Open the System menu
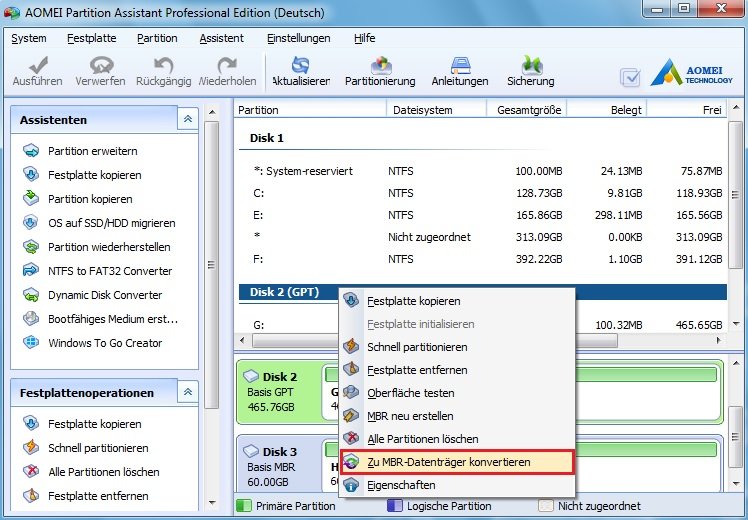The width and height of the screenshot is (748, 520). point(29,38)
